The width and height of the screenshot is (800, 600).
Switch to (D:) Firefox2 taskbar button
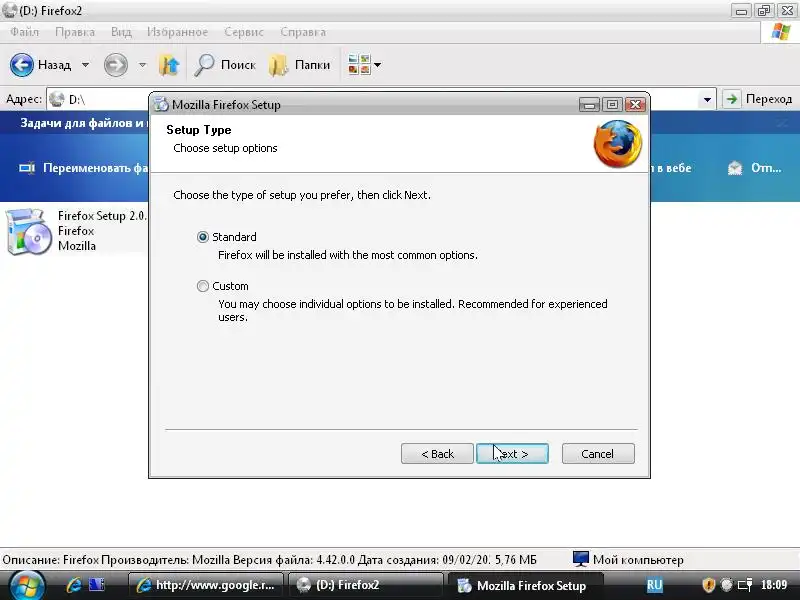click(x=365, y=585)
